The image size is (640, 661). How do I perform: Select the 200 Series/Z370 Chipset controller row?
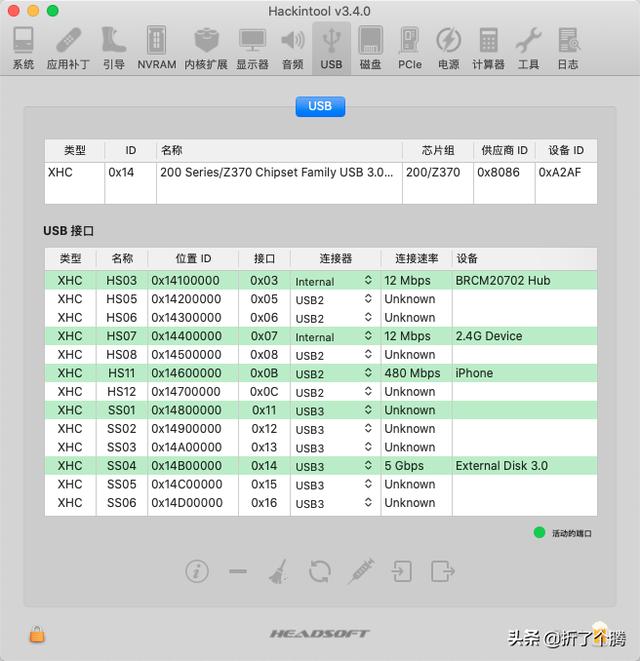coord(321,172)
